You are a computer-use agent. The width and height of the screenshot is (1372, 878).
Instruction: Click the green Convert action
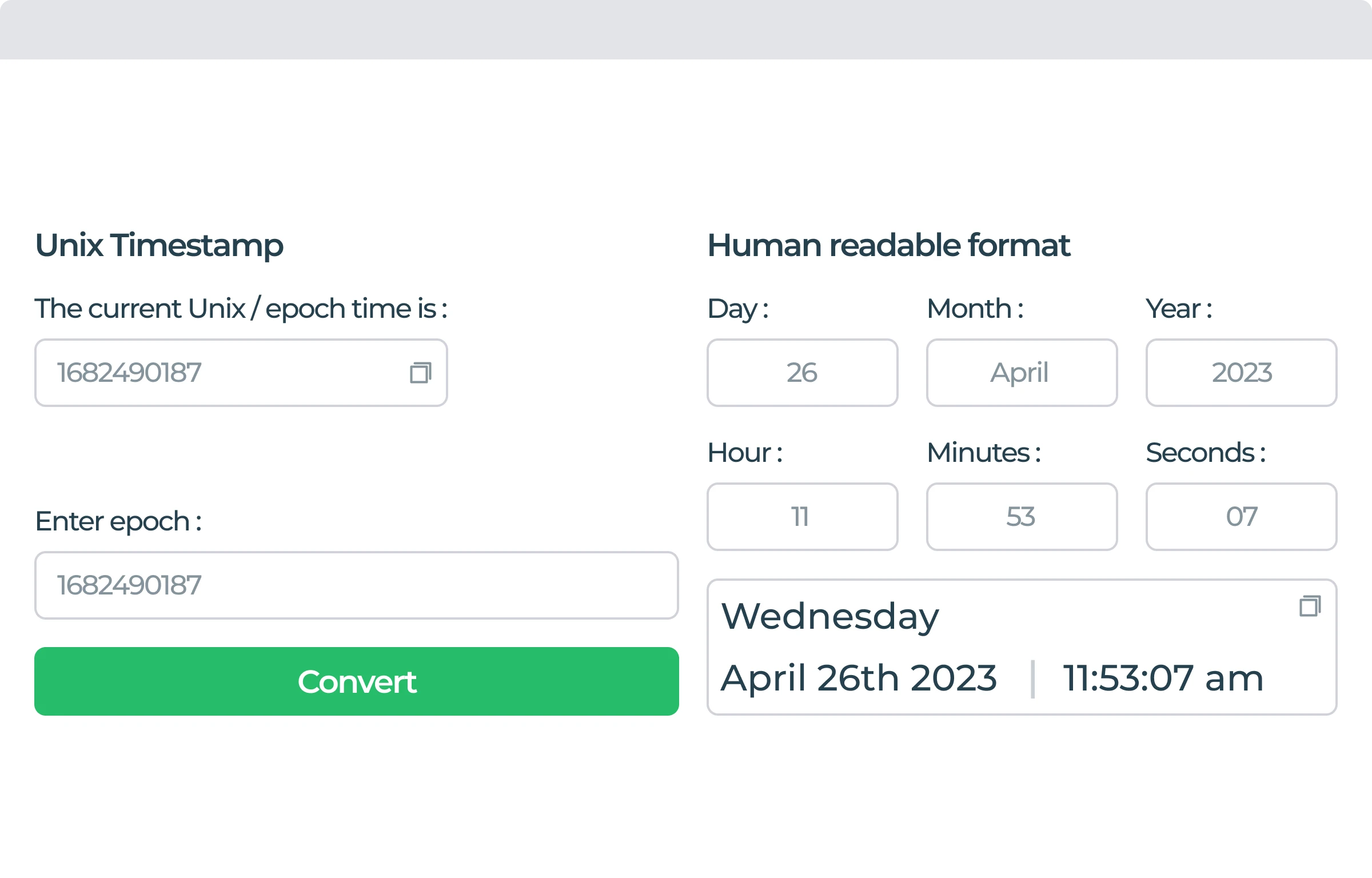click(356, 681)
